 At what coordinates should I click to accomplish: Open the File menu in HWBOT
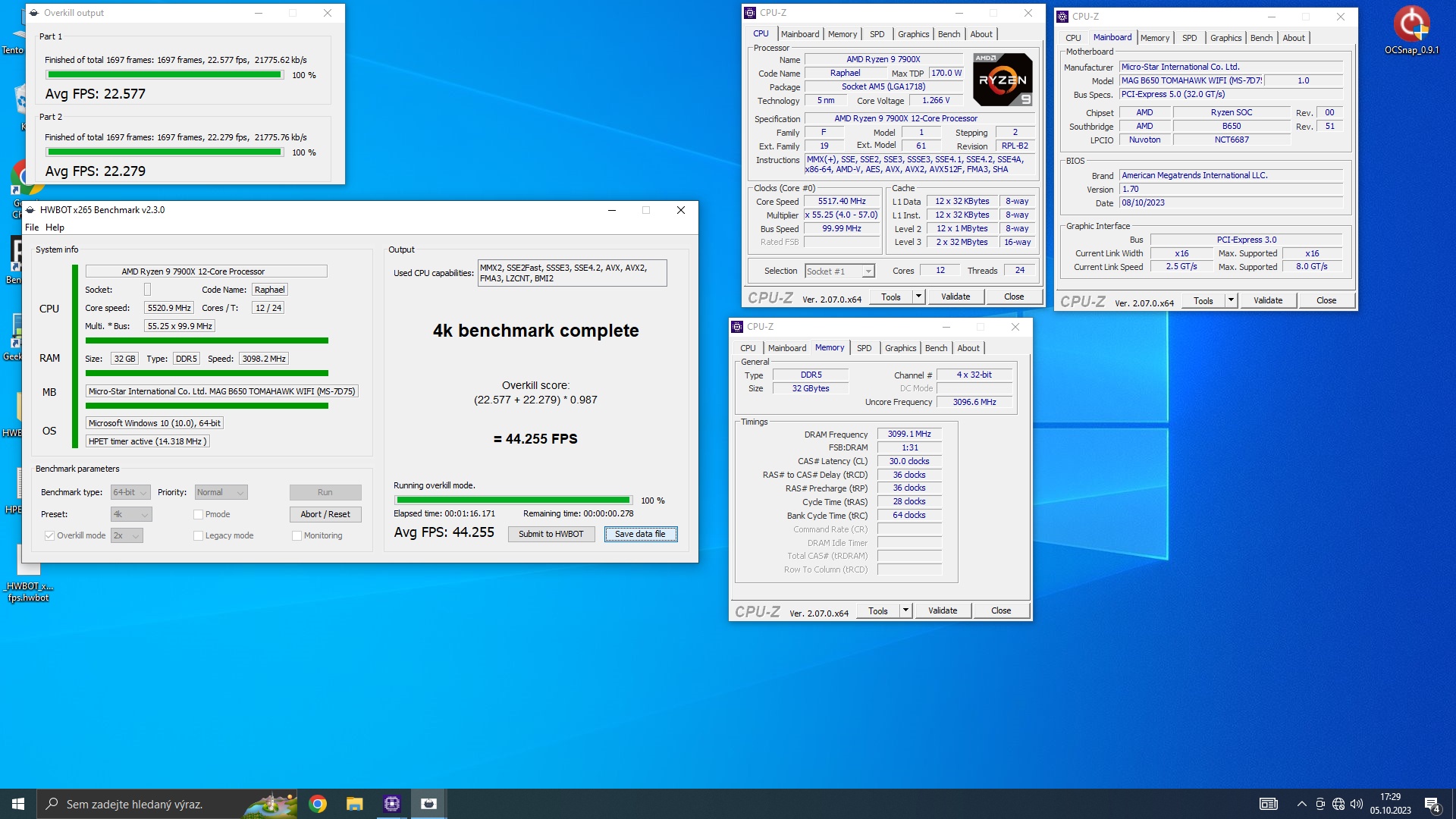pyautogui.click(x=32, y=227)
